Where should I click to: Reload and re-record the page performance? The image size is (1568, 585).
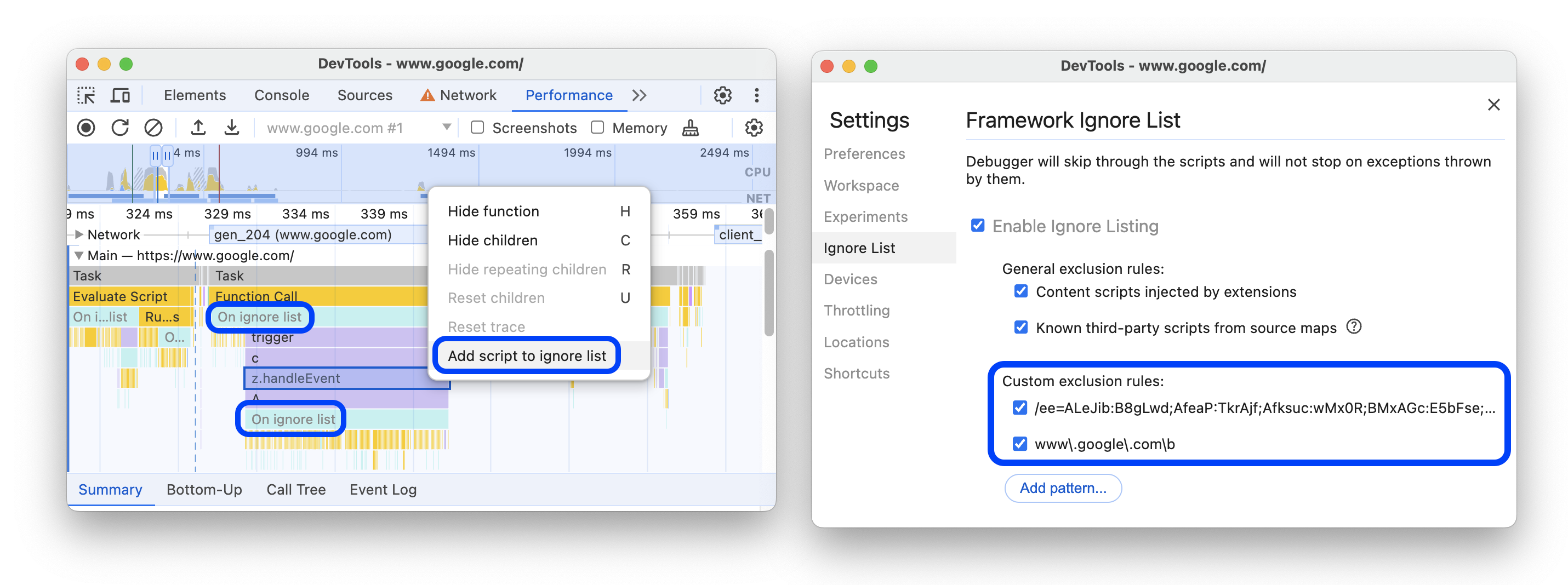tap(120, 128)
